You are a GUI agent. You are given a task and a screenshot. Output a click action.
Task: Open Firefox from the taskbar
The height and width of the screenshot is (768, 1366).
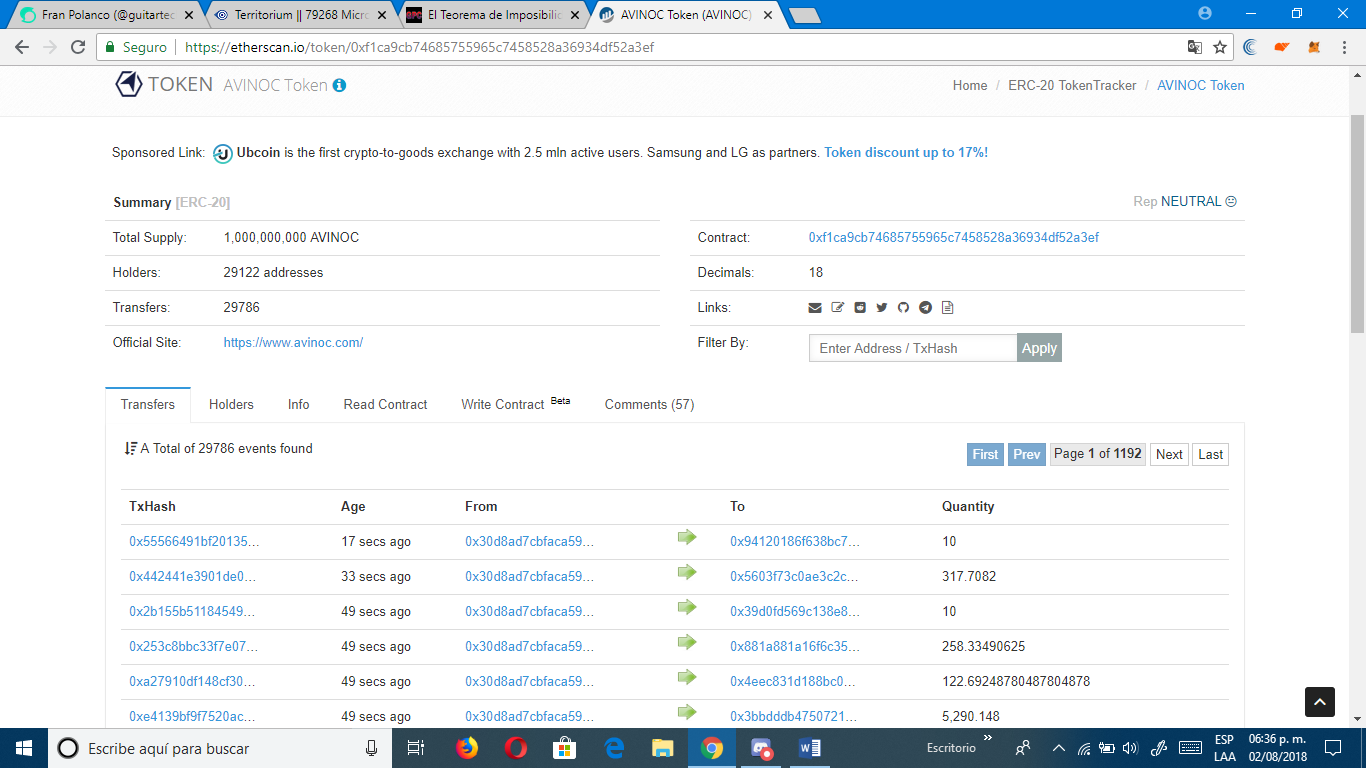tap(467, 748)
